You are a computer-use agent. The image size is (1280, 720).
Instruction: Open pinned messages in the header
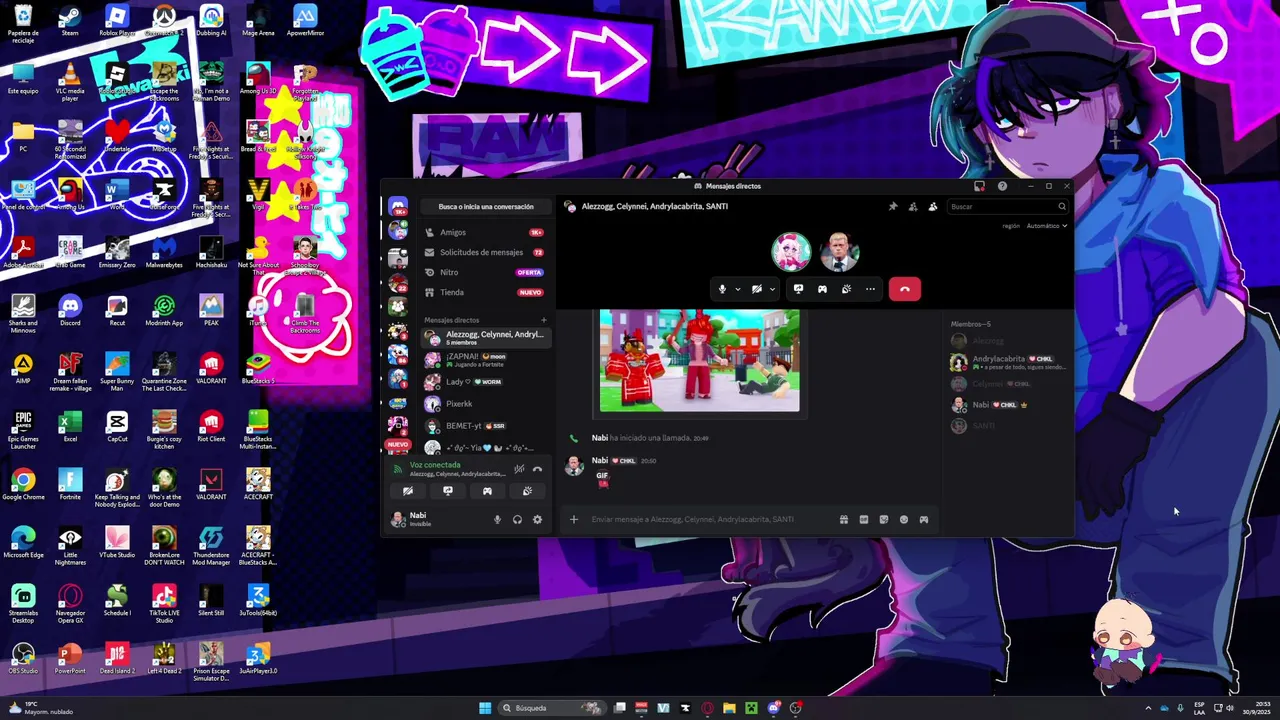[x=893, y=207]
